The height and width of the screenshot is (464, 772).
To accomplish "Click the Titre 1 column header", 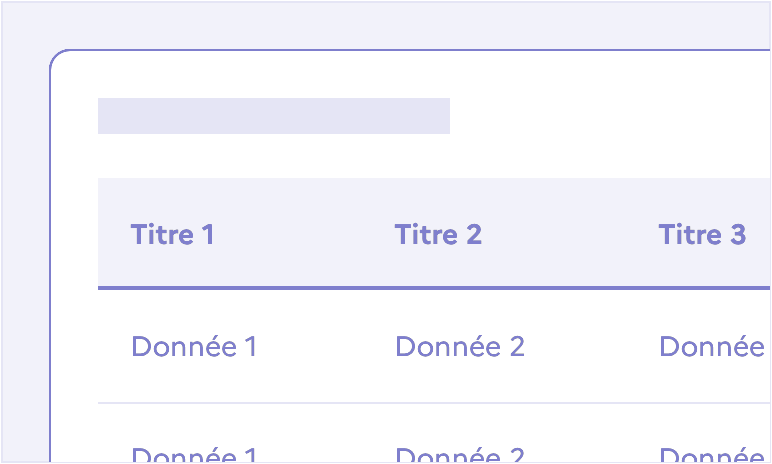I will click(x=172, y=234).
